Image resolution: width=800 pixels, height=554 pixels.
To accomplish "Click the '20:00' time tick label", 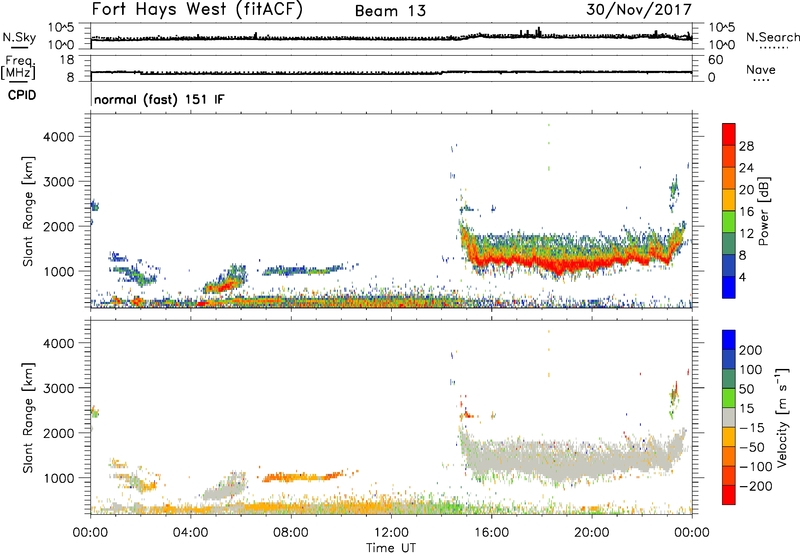I will click(591, 533).
